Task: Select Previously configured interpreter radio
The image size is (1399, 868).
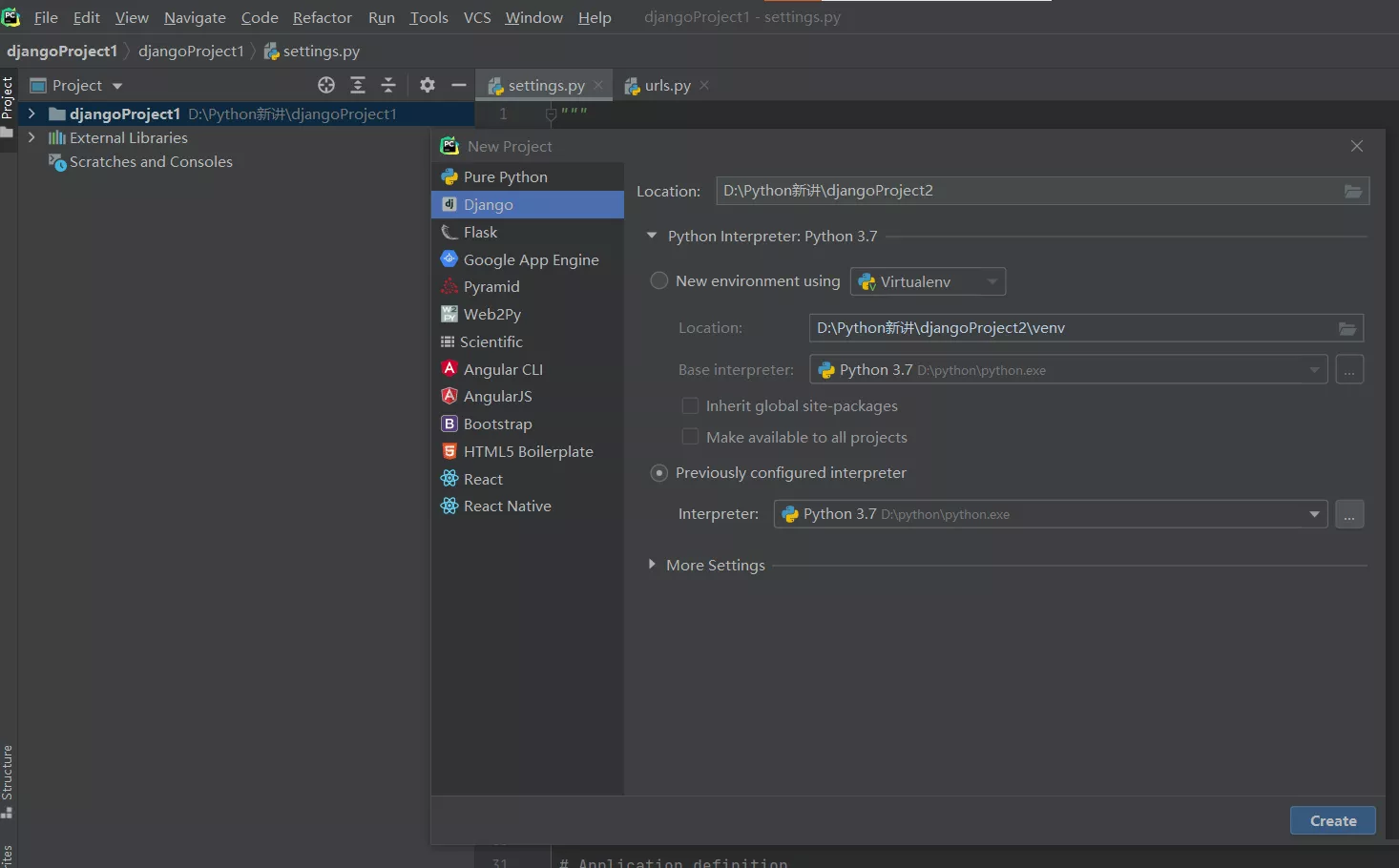Action: pyautogui.click(x=658, y=473)
